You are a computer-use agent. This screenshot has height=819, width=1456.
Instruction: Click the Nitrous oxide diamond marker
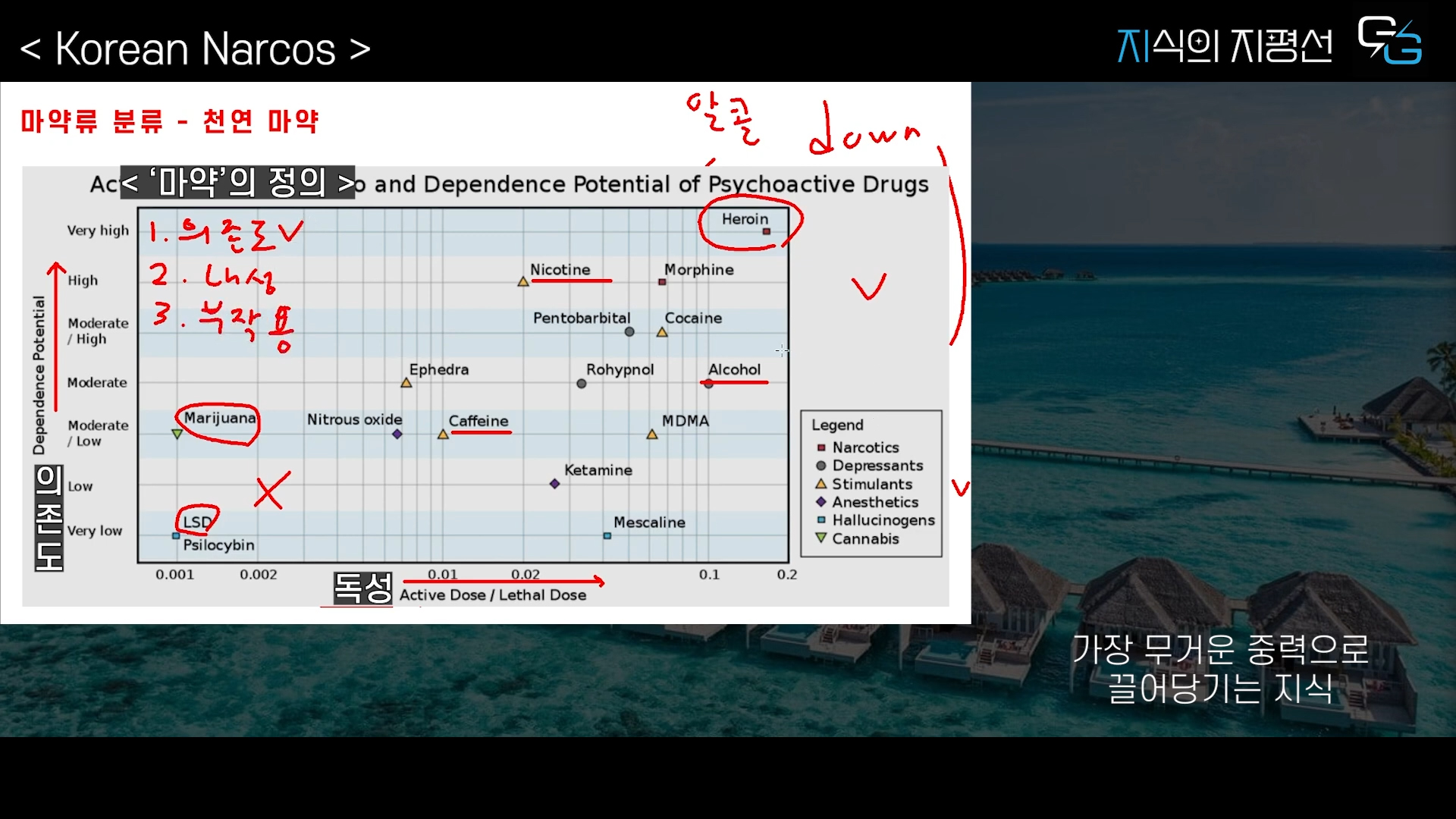tap(397, 435)
